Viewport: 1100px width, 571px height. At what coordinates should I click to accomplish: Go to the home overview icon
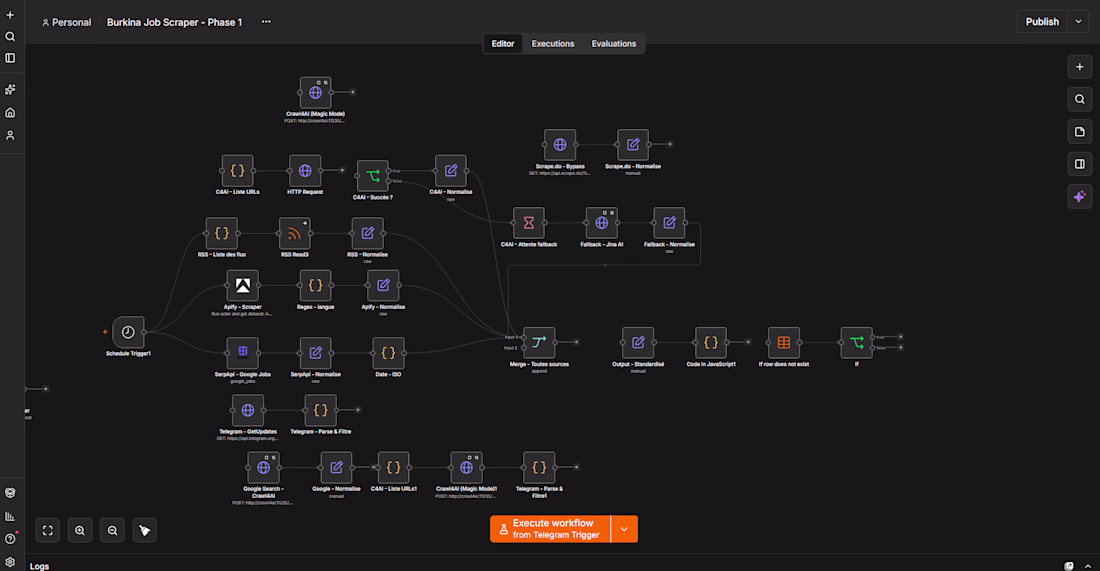point(10,112)
